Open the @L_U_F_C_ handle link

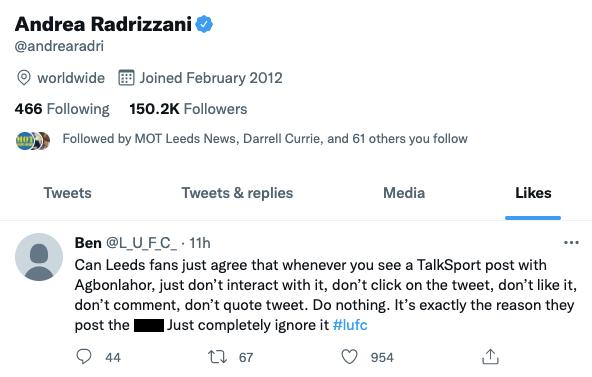(141, 243)
